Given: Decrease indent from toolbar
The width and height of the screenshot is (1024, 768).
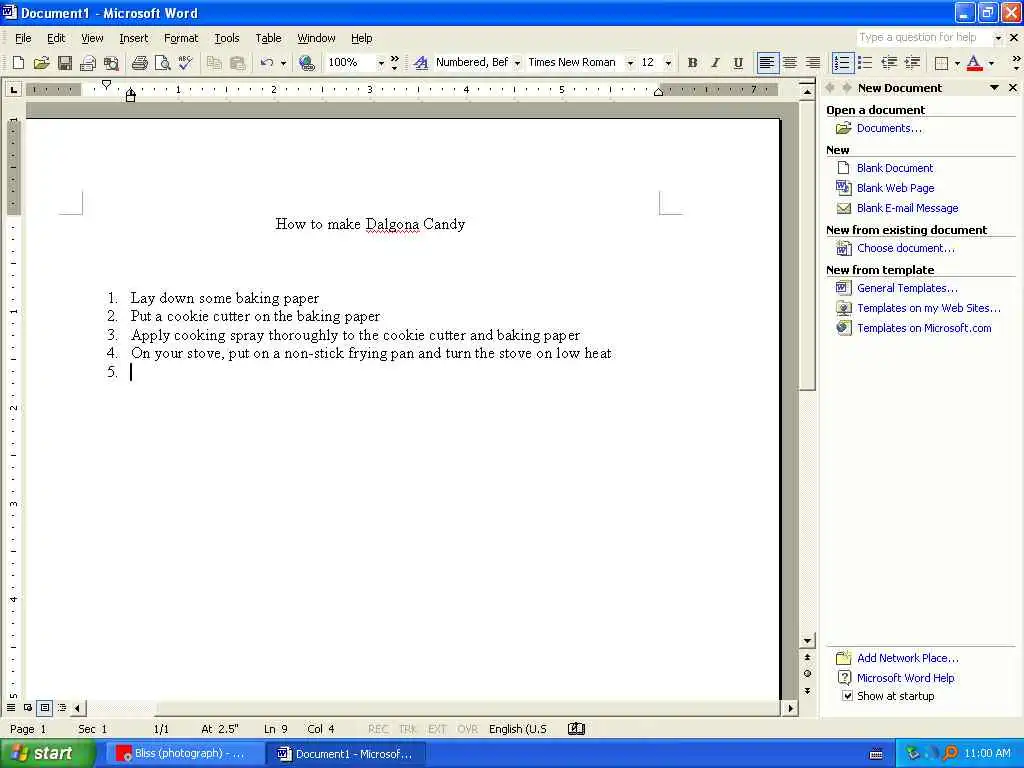Looking at the screenshot, I should (889, 63).
